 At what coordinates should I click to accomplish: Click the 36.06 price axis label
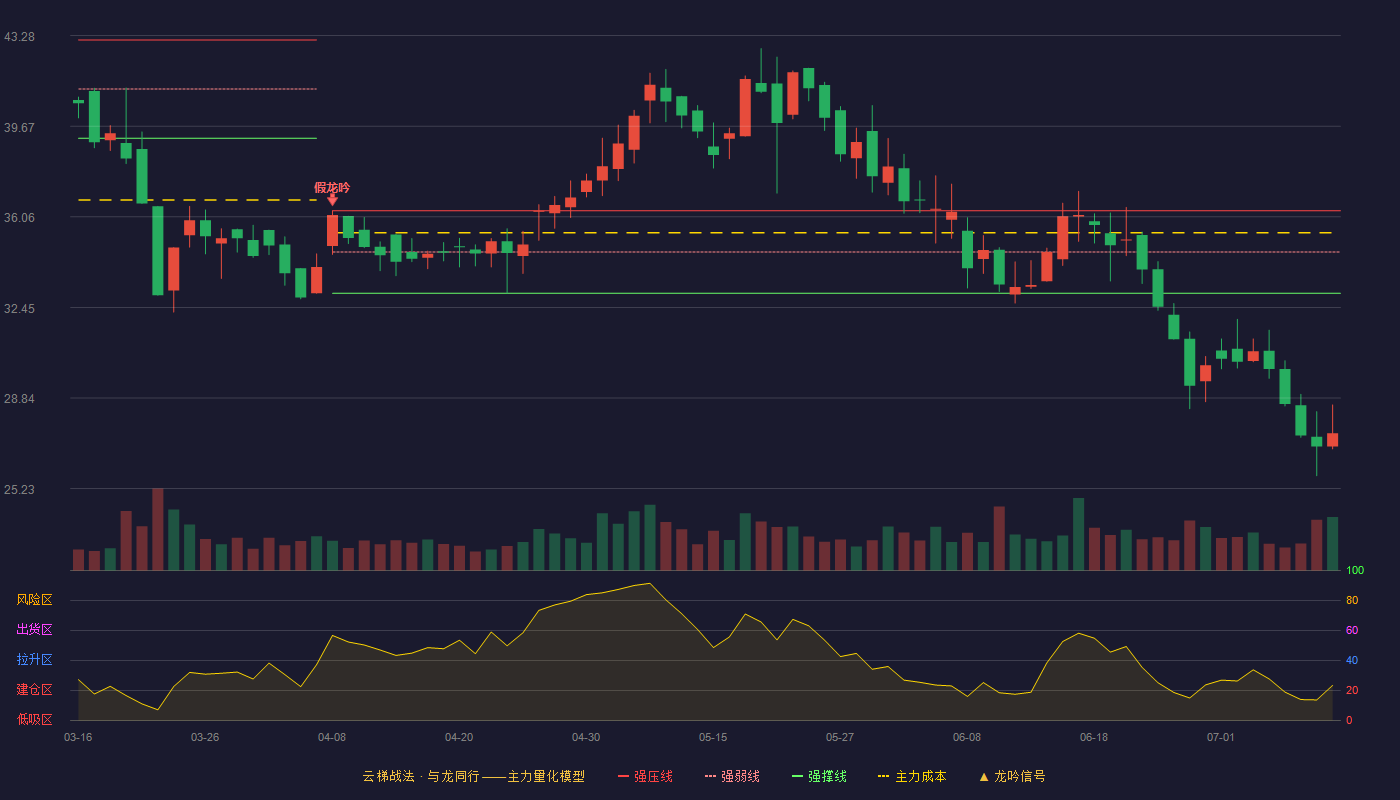19,218
